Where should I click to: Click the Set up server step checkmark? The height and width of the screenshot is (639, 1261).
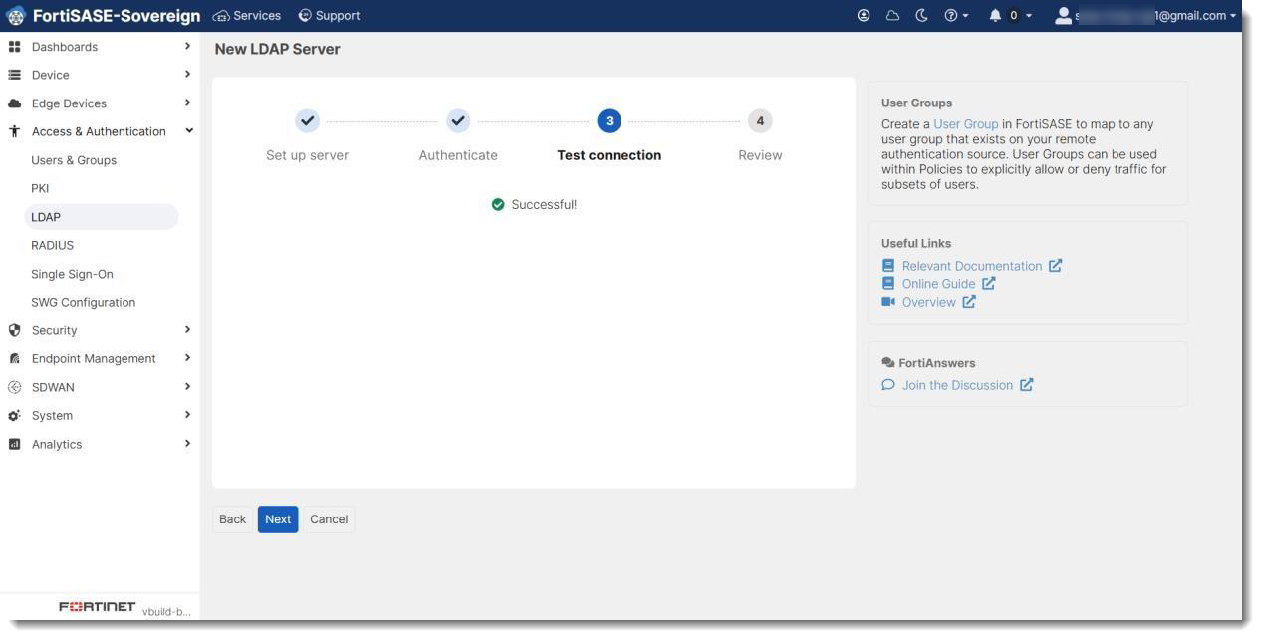[x=307, y=121]
